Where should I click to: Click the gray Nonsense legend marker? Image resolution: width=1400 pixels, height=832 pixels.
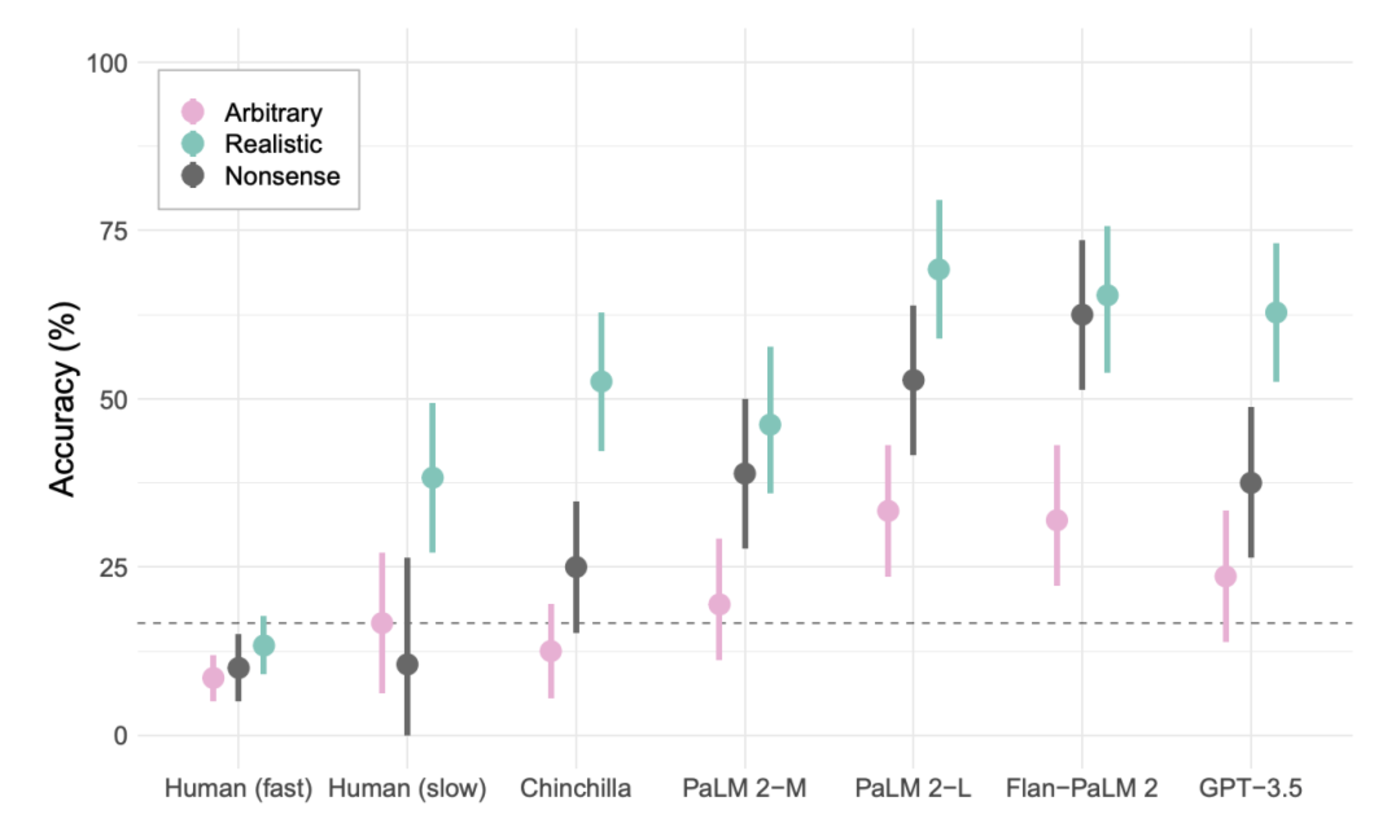[192, 176]
